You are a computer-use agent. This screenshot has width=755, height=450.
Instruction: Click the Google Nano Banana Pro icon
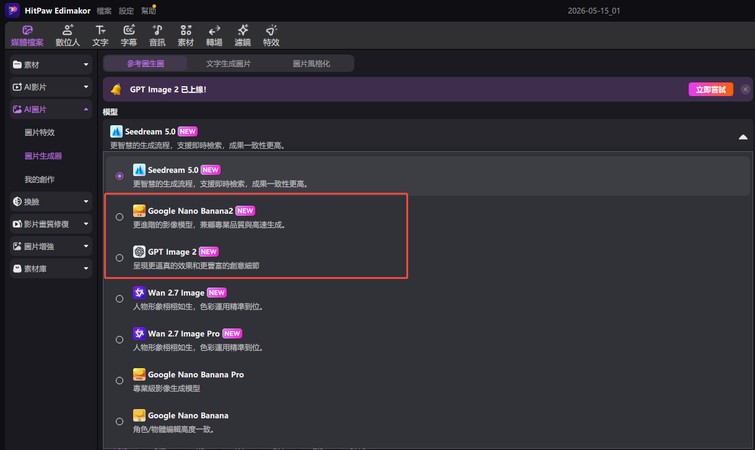(x=139, y=374)
